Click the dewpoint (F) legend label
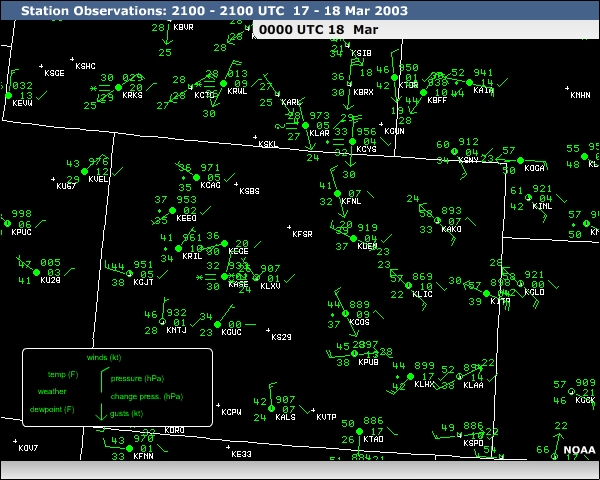This screenshot has height=480, width=600. pos(52,409)
